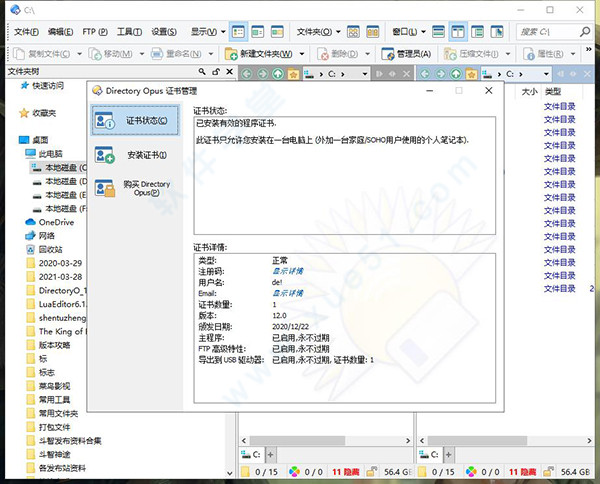Screen dimensions: 600x484
Task: Click + new tab button in left pane
Action: click(270, 455)
